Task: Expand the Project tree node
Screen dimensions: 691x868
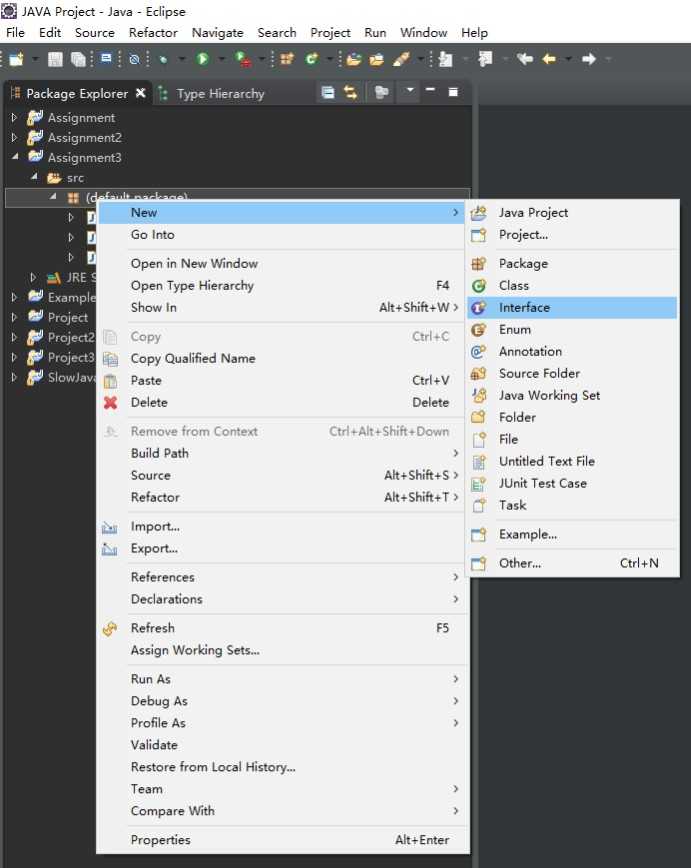Action: pyautogui.click(x=14, y=317)
